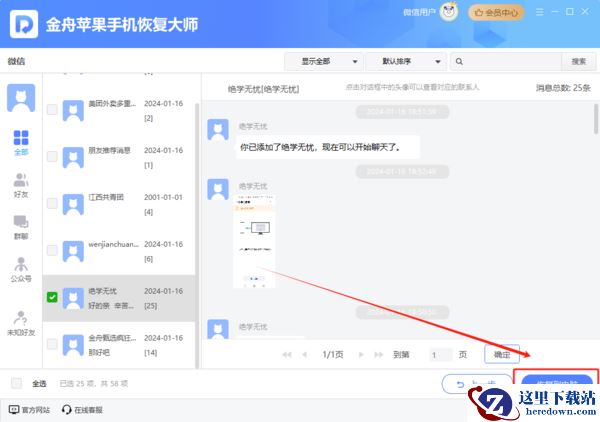Click the search magnifier icon

(x=459, y=61)
